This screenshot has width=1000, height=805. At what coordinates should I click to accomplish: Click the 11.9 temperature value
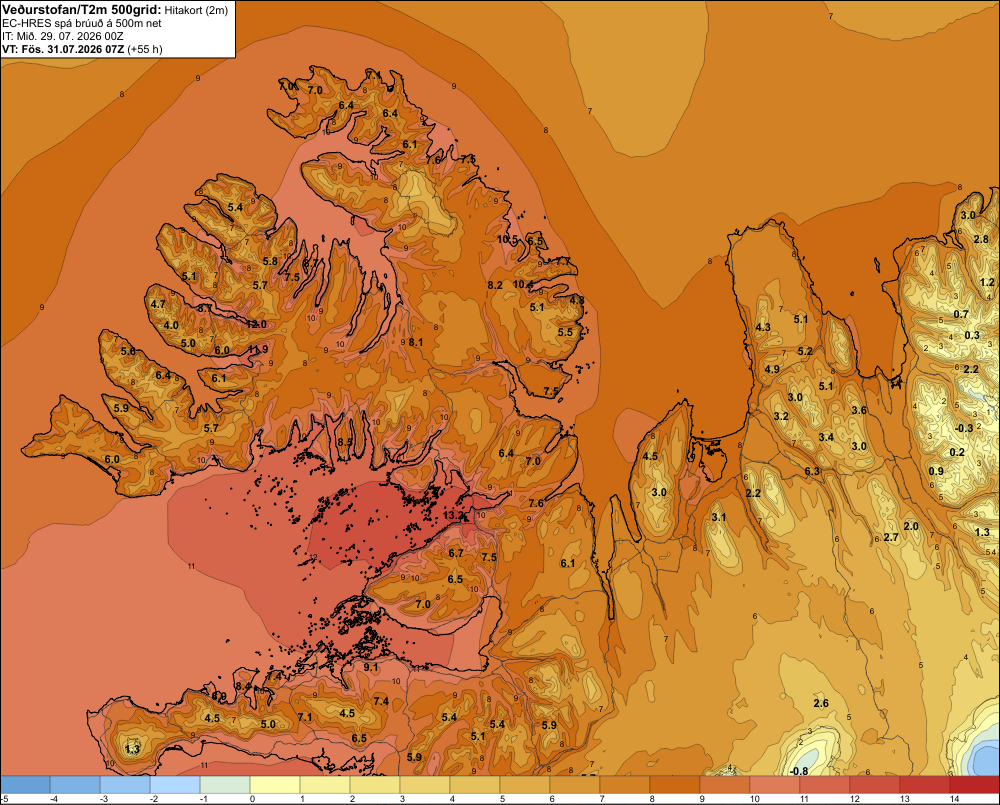(258, 349)
